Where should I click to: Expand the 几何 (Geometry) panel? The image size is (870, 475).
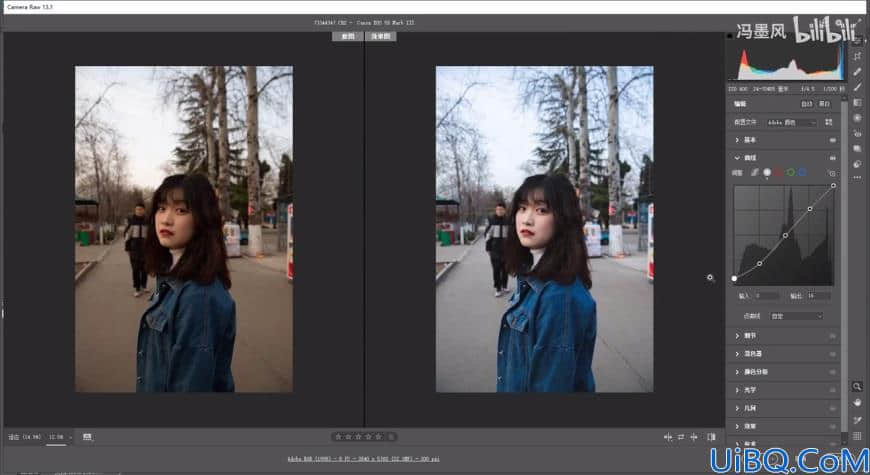[x=737, y=408]
